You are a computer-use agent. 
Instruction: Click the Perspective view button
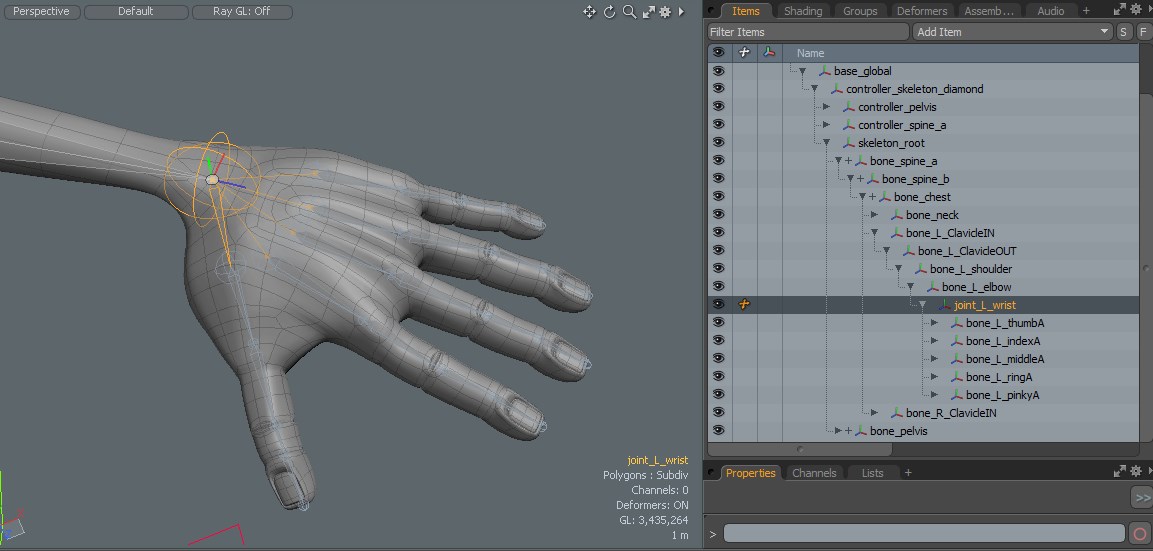(41, 12)
